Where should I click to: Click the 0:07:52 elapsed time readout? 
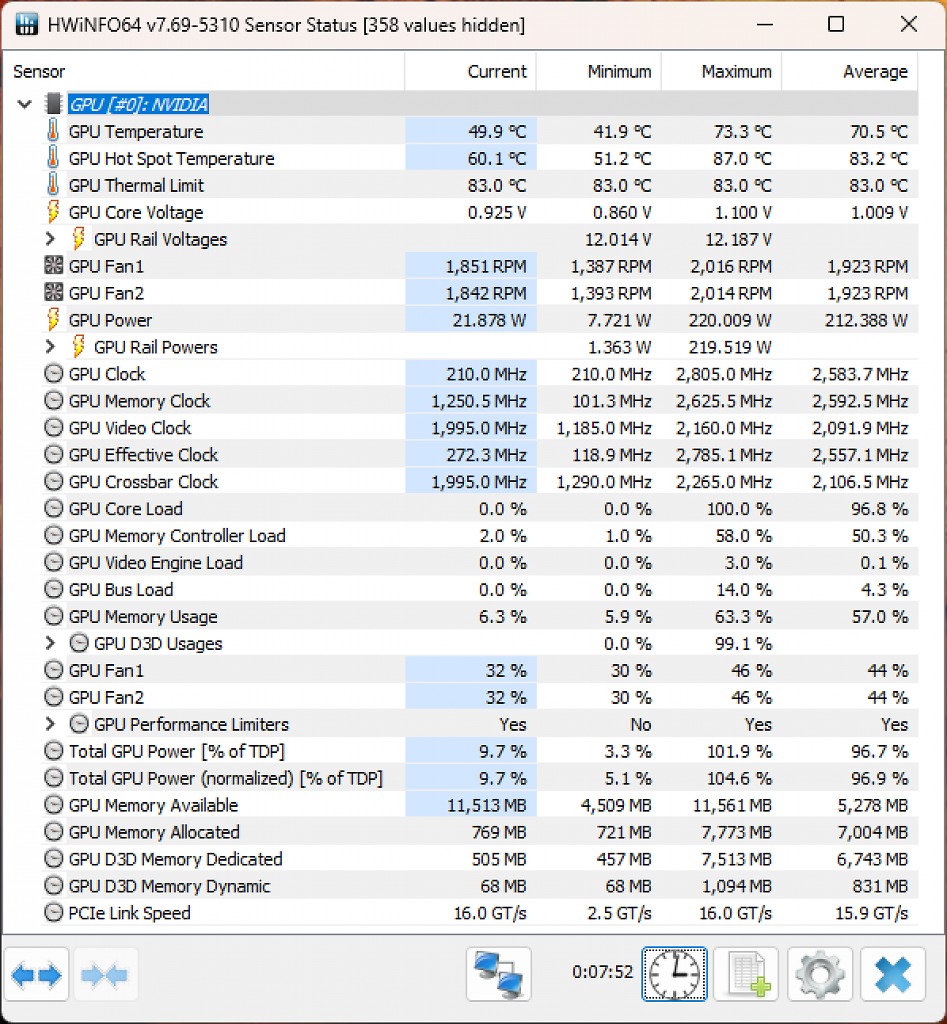tap(602, 972)
